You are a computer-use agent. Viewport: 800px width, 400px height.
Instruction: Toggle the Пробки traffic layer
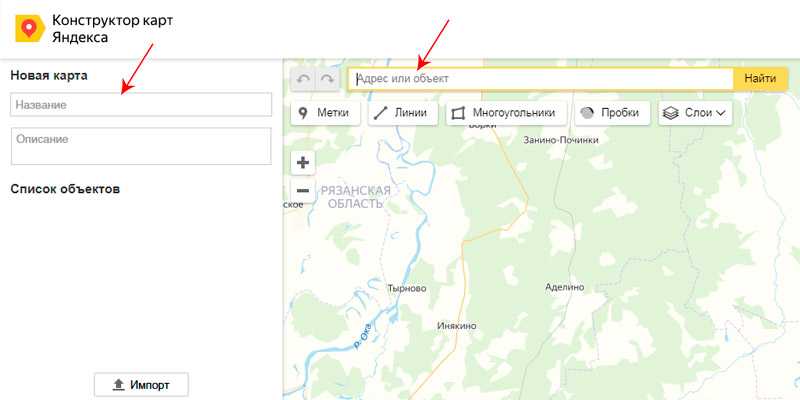[x=612, y=113]
